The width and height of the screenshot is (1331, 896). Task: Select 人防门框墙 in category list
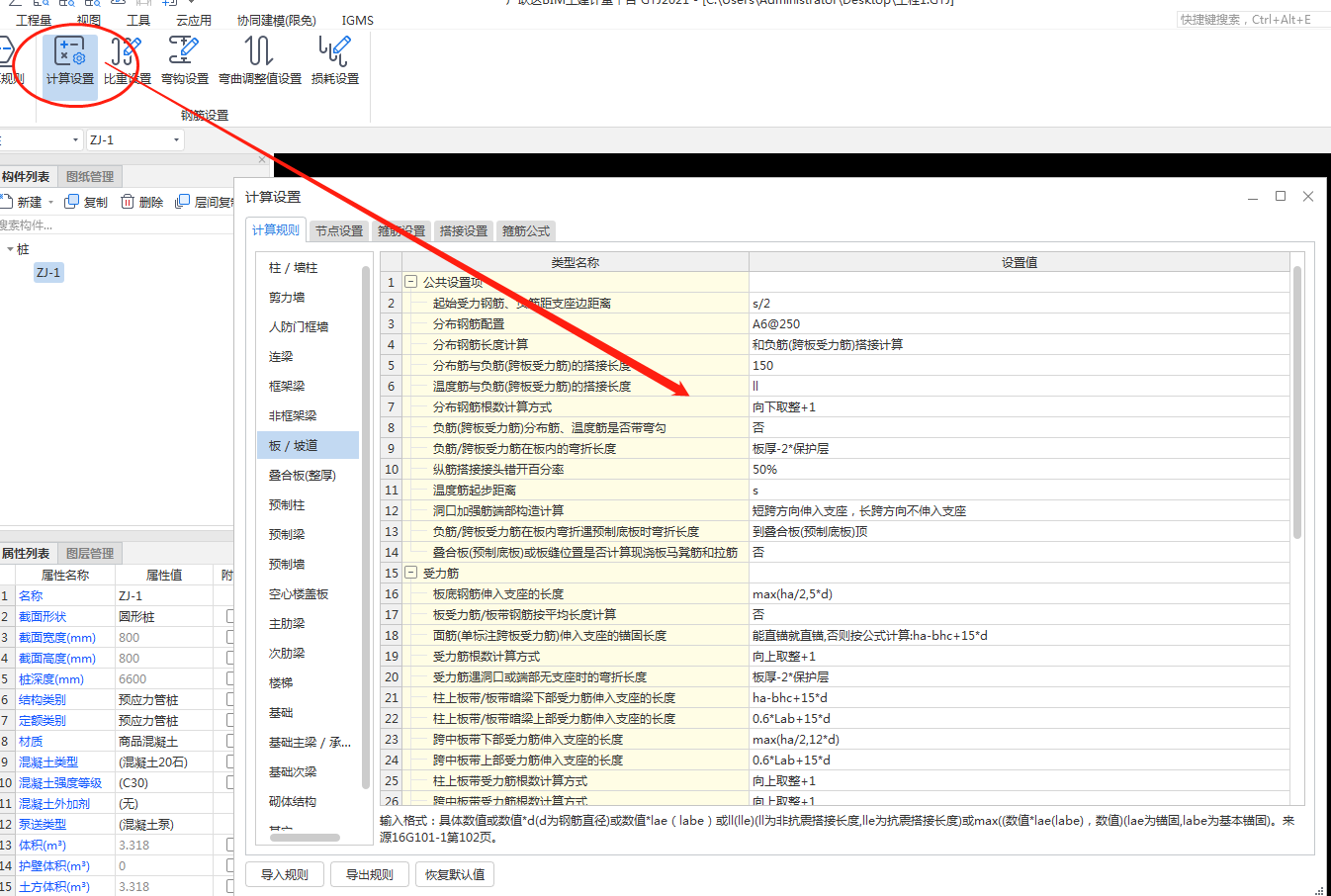[x=307, y=326]
